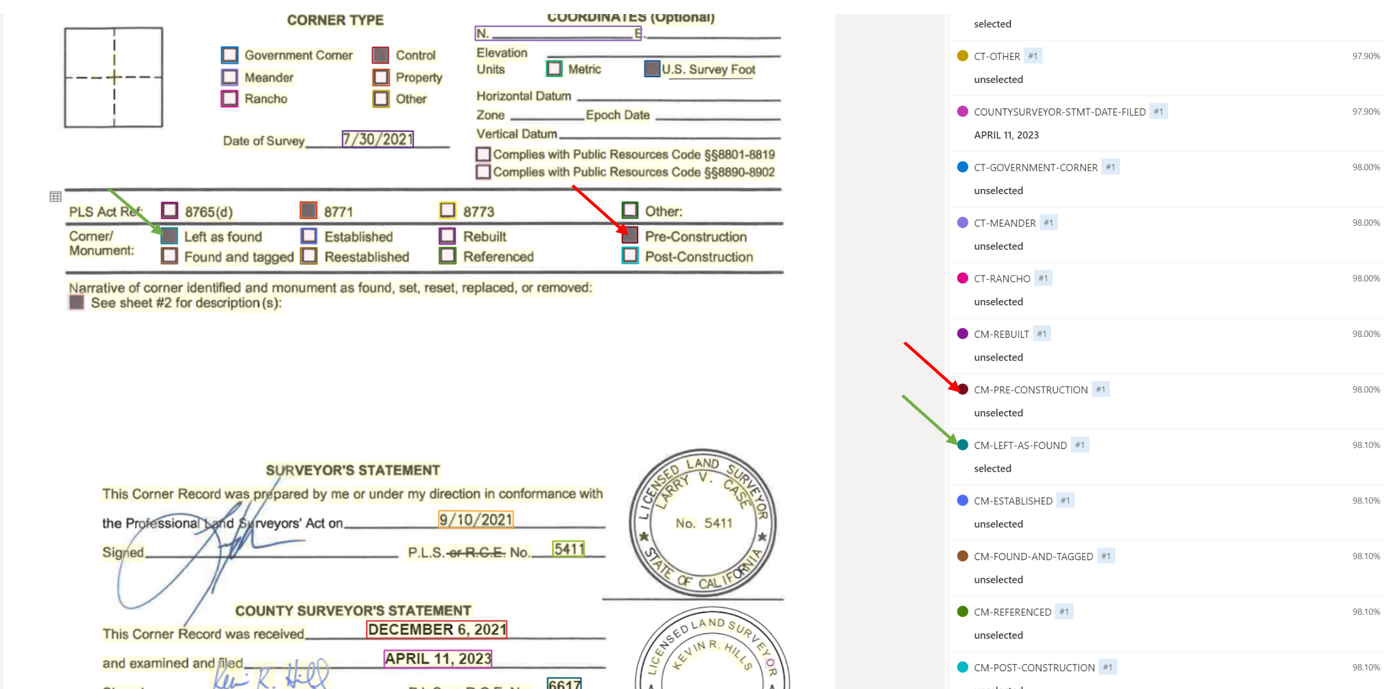Click the blue dot for CT-GOVERNMENT-CORNER
Viewport: 1392px width, 689px height.
pyautogui.click(x=962, y=167)
